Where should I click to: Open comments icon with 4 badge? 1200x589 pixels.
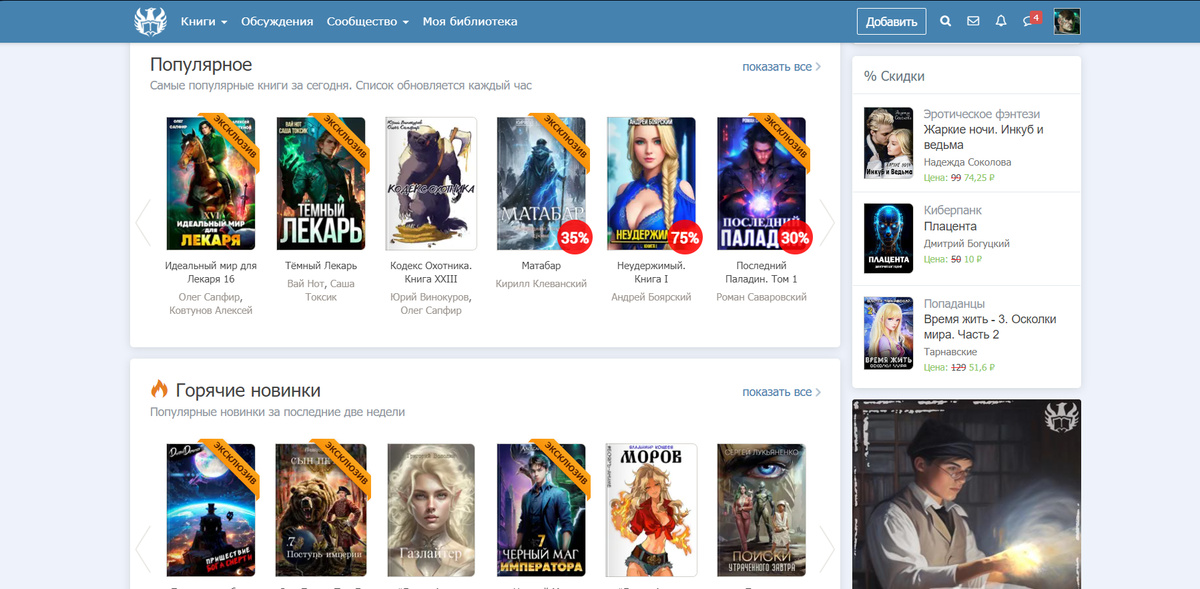1029,21
